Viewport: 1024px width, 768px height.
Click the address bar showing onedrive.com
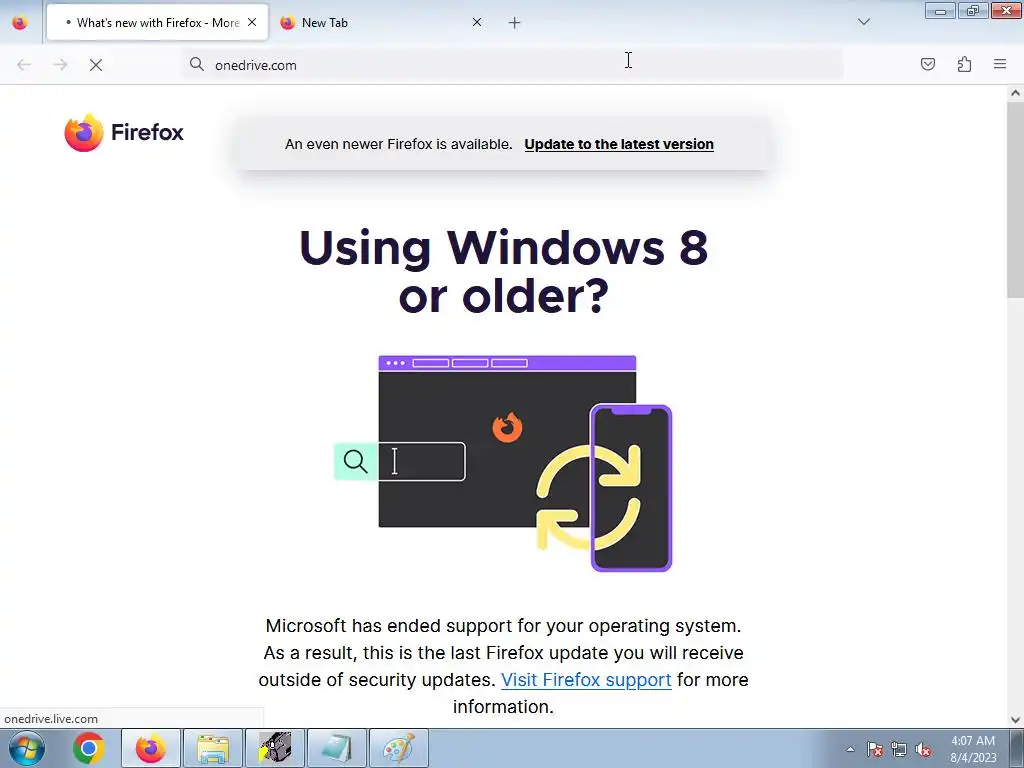point(513,65)
